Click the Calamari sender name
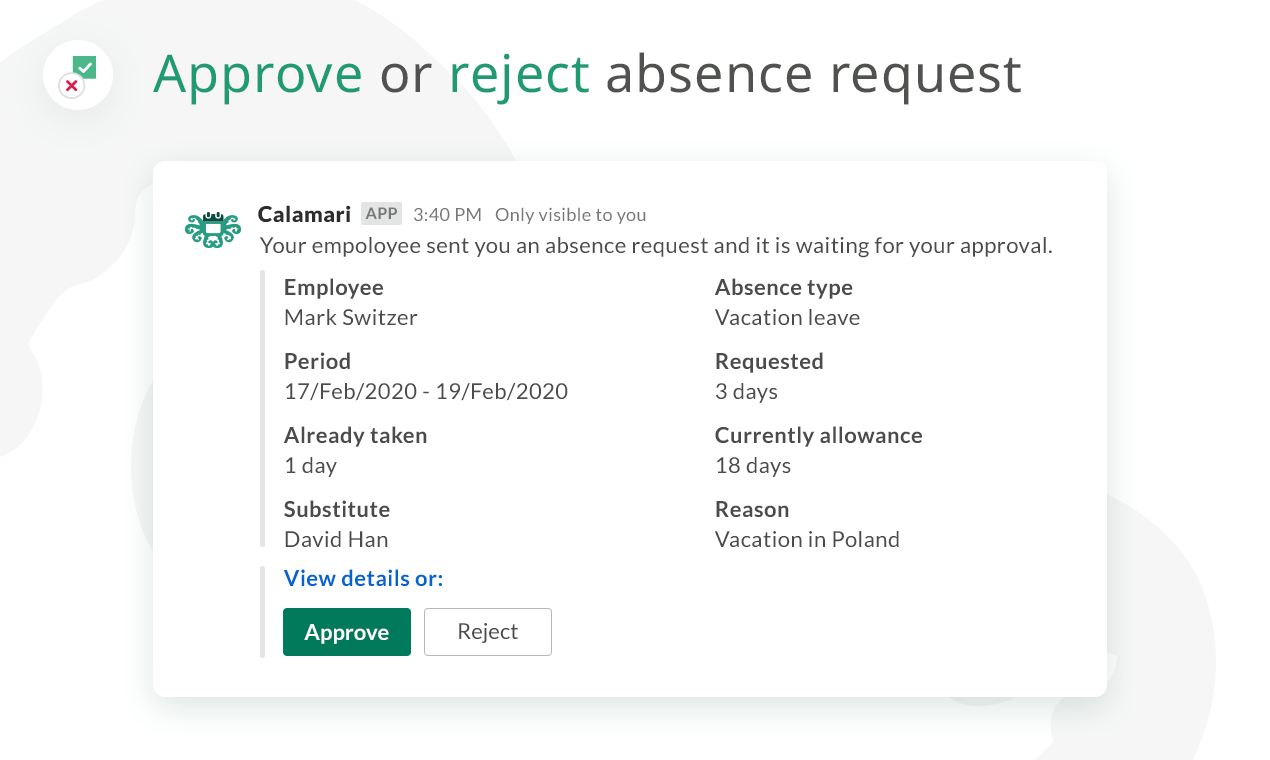The height and width of the screenshot is (760, 1270). pyautogui.click(x=304, y=214)
